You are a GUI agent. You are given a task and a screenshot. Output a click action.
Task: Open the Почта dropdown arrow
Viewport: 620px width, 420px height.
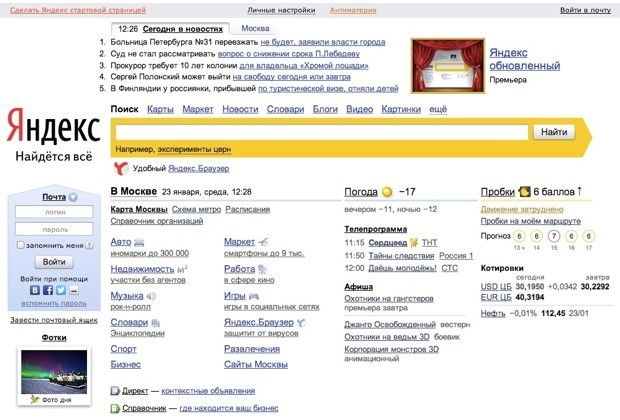tap(73, 197)
